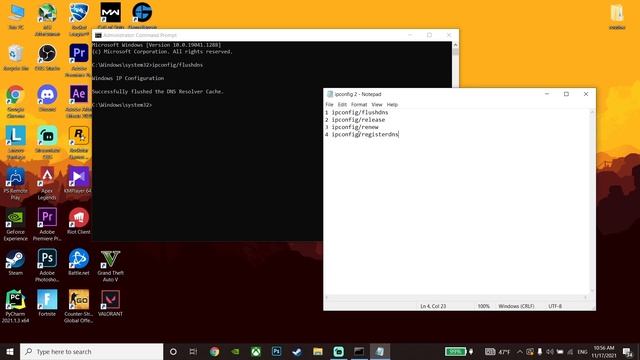Click the Cortana circle taskbar icon
This screenshot has height=360, width=640.
pos(173,351)
